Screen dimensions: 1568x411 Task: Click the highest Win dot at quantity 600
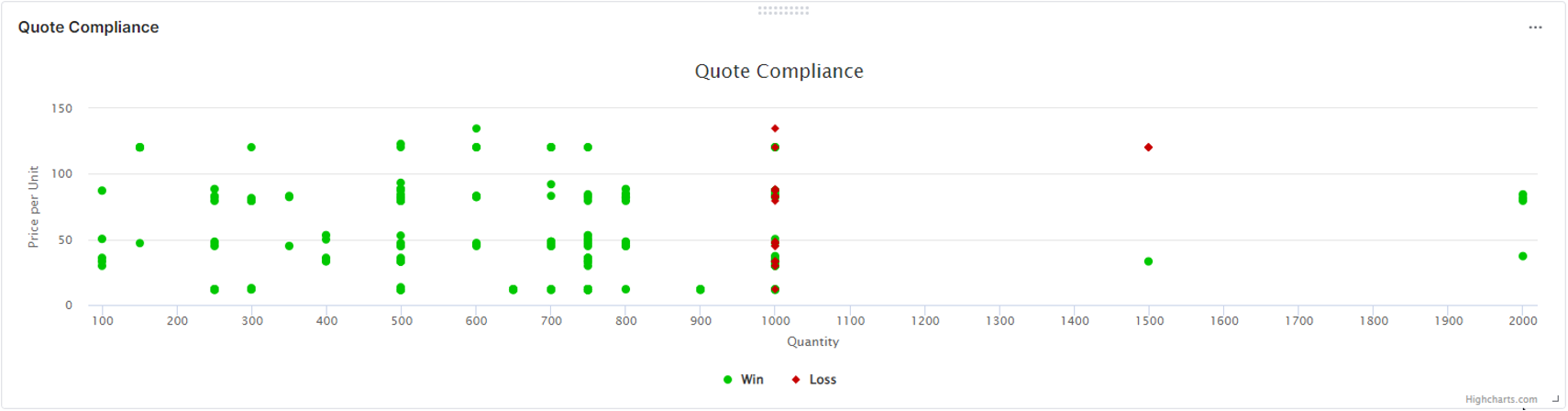click(476, 128)
